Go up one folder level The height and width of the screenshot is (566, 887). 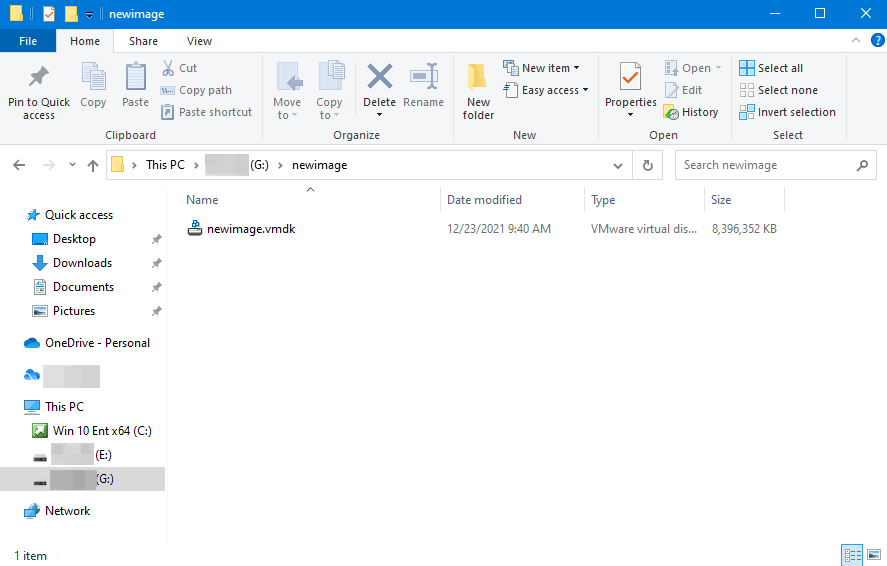coord(93,165)
